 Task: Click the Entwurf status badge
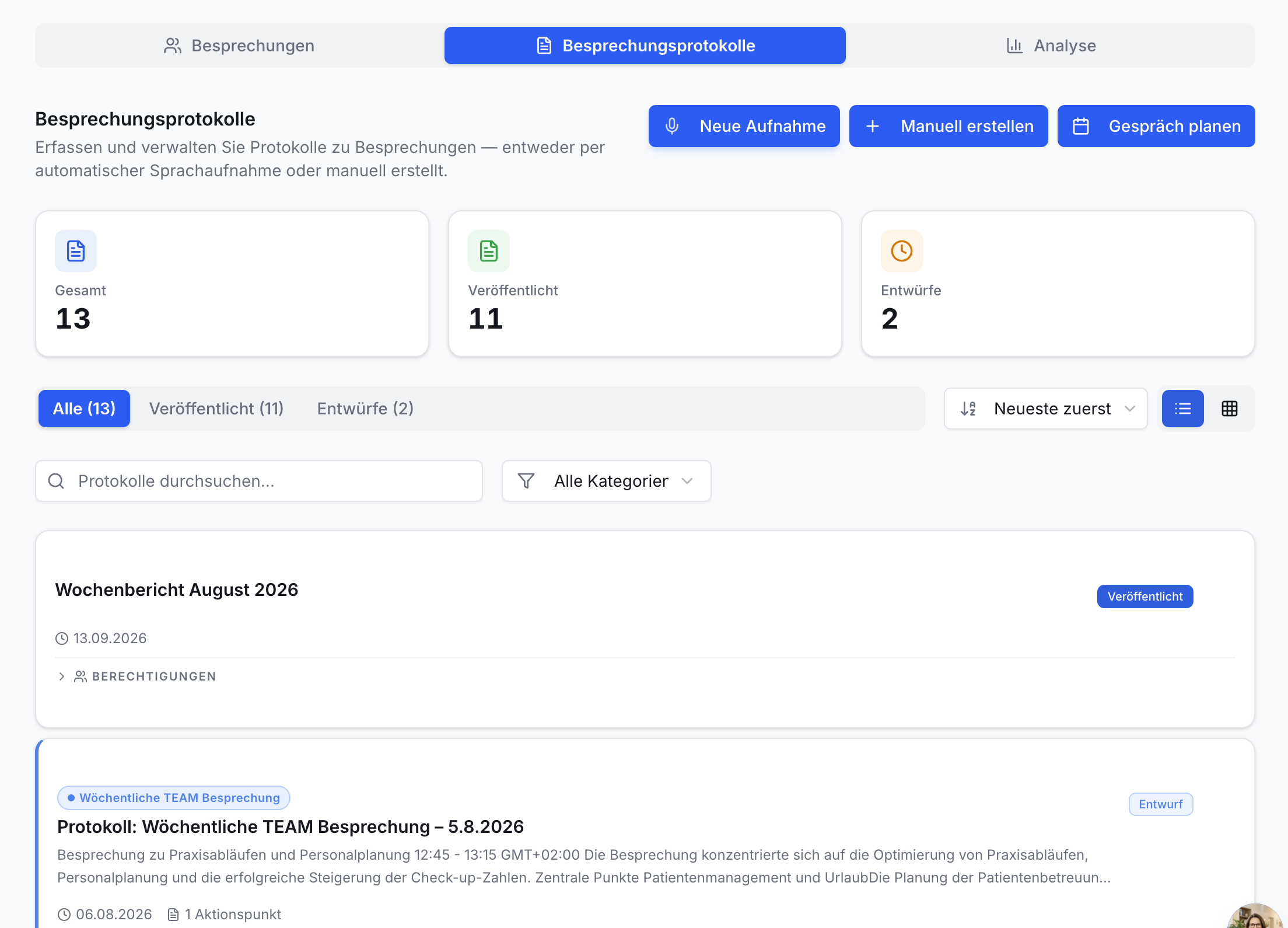(x=1161, y=804)
